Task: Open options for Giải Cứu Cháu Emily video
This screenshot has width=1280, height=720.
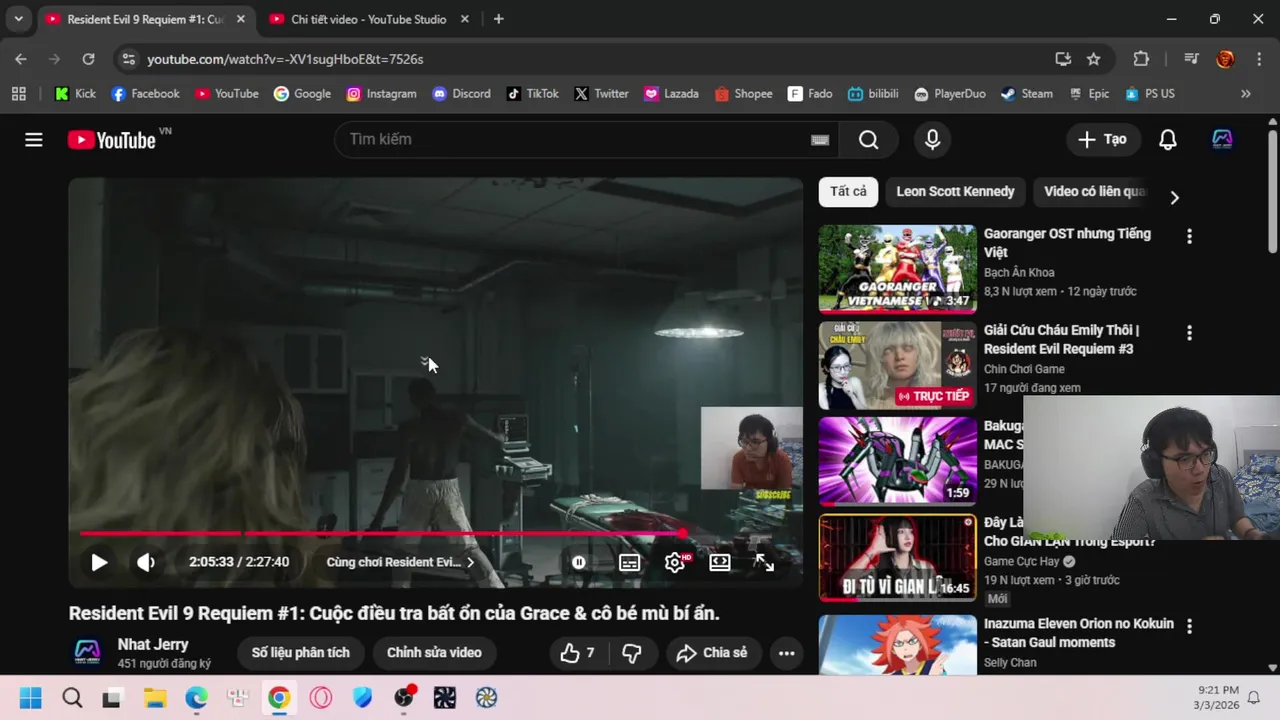Action: [1189, 333]
